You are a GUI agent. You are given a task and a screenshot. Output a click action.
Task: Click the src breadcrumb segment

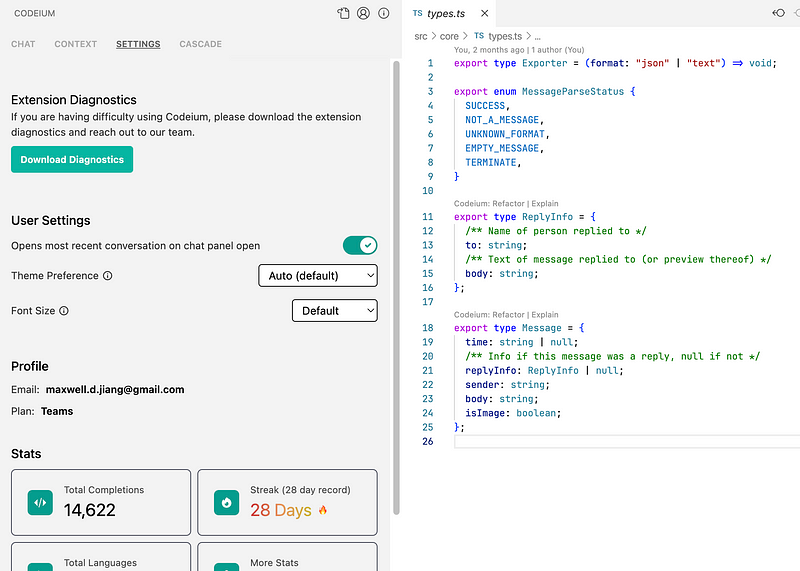tap(421, 36)
